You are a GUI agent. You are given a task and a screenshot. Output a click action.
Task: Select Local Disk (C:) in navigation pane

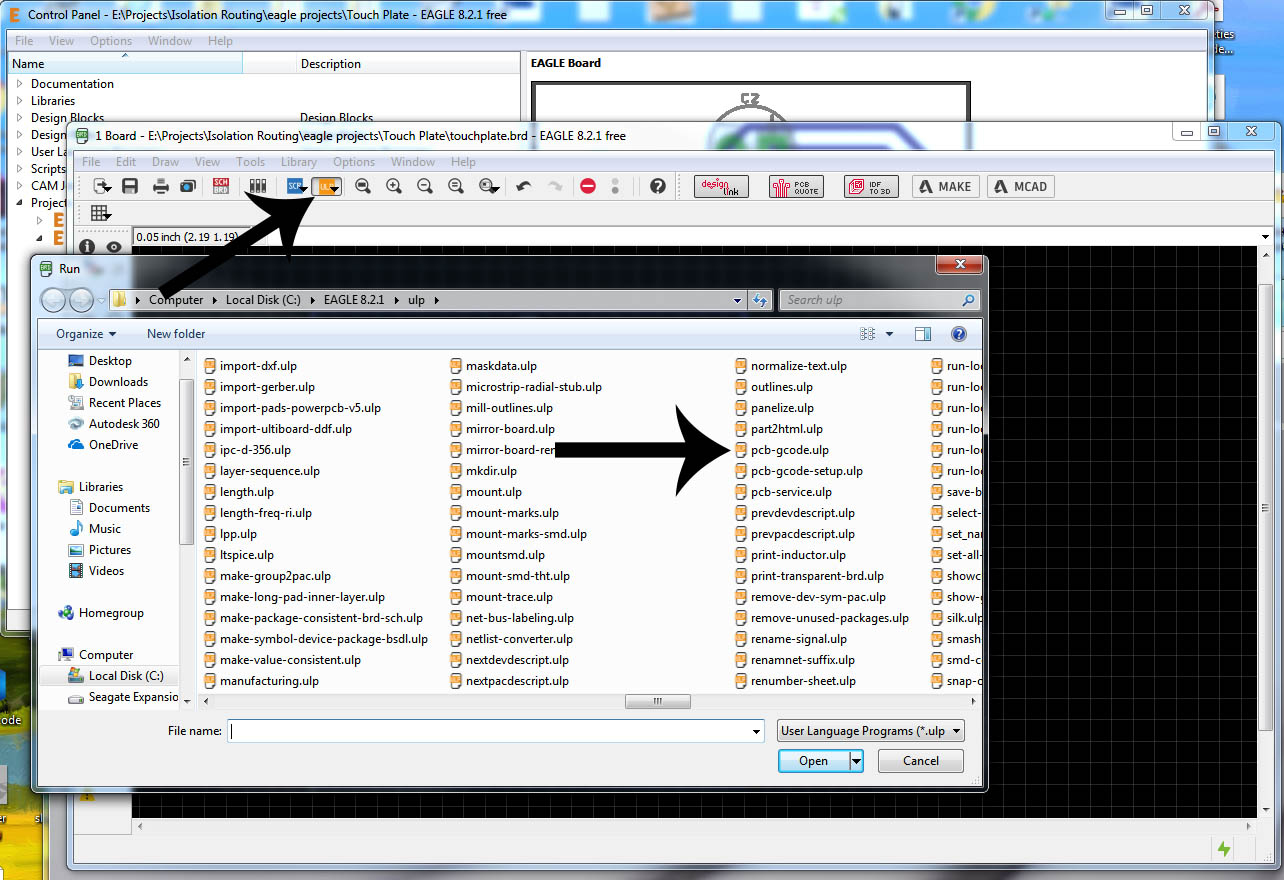[x=115, y=676]
